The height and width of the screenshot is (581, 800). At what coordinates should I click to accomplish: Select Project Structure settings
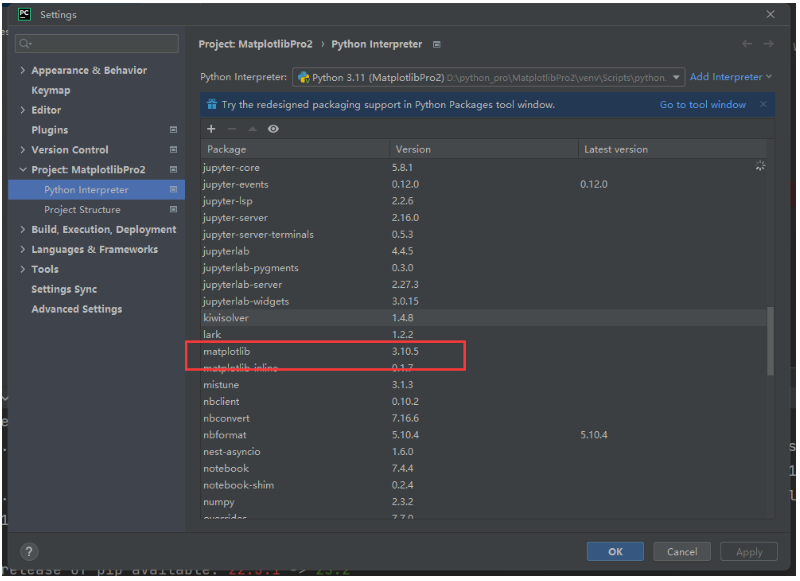coord(82,210)
